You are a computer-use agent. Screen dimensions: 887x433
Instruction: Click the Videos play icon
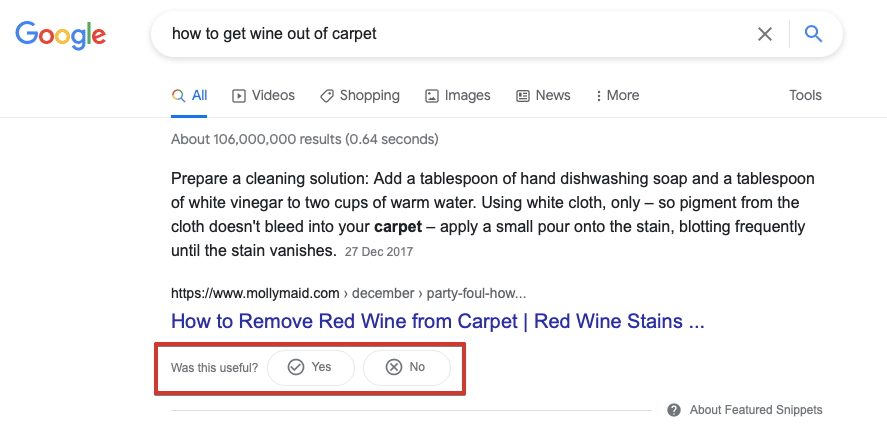click(239, 96)
